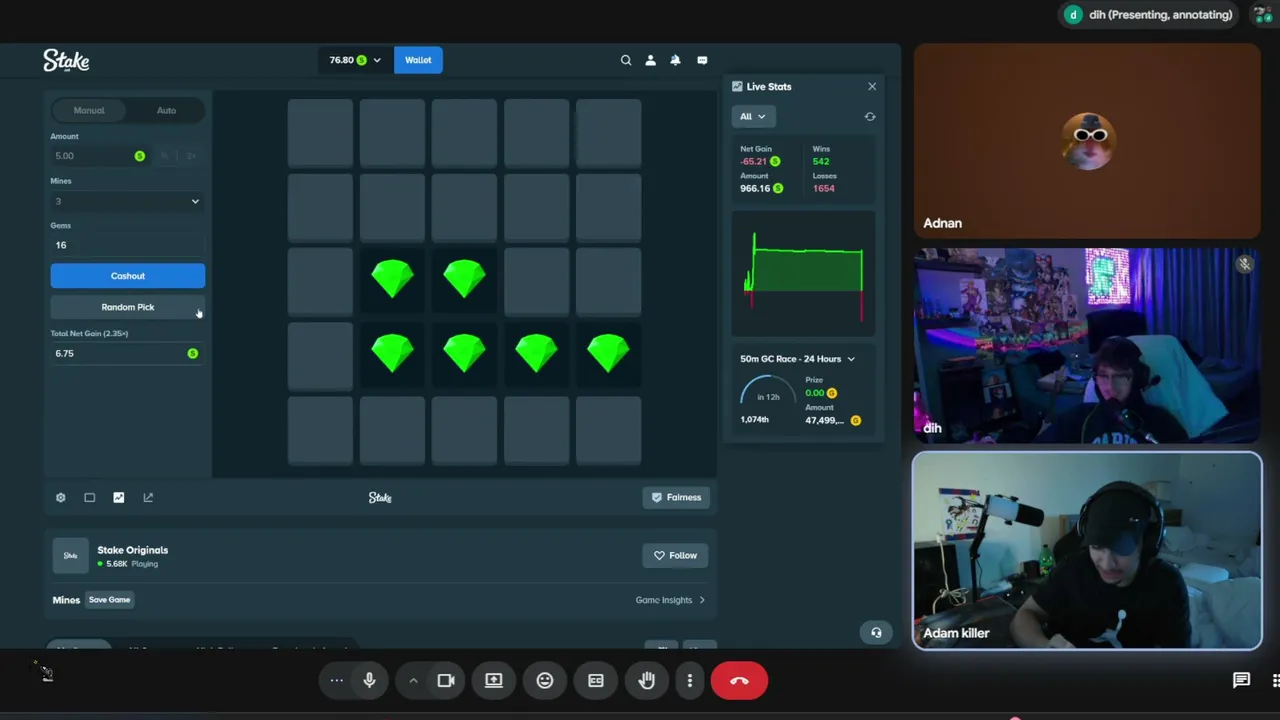Open the All filter dropdown in Live Stats
Image resolution: width=1280 pixels, height=720 pixels.
tap(752, 117)
